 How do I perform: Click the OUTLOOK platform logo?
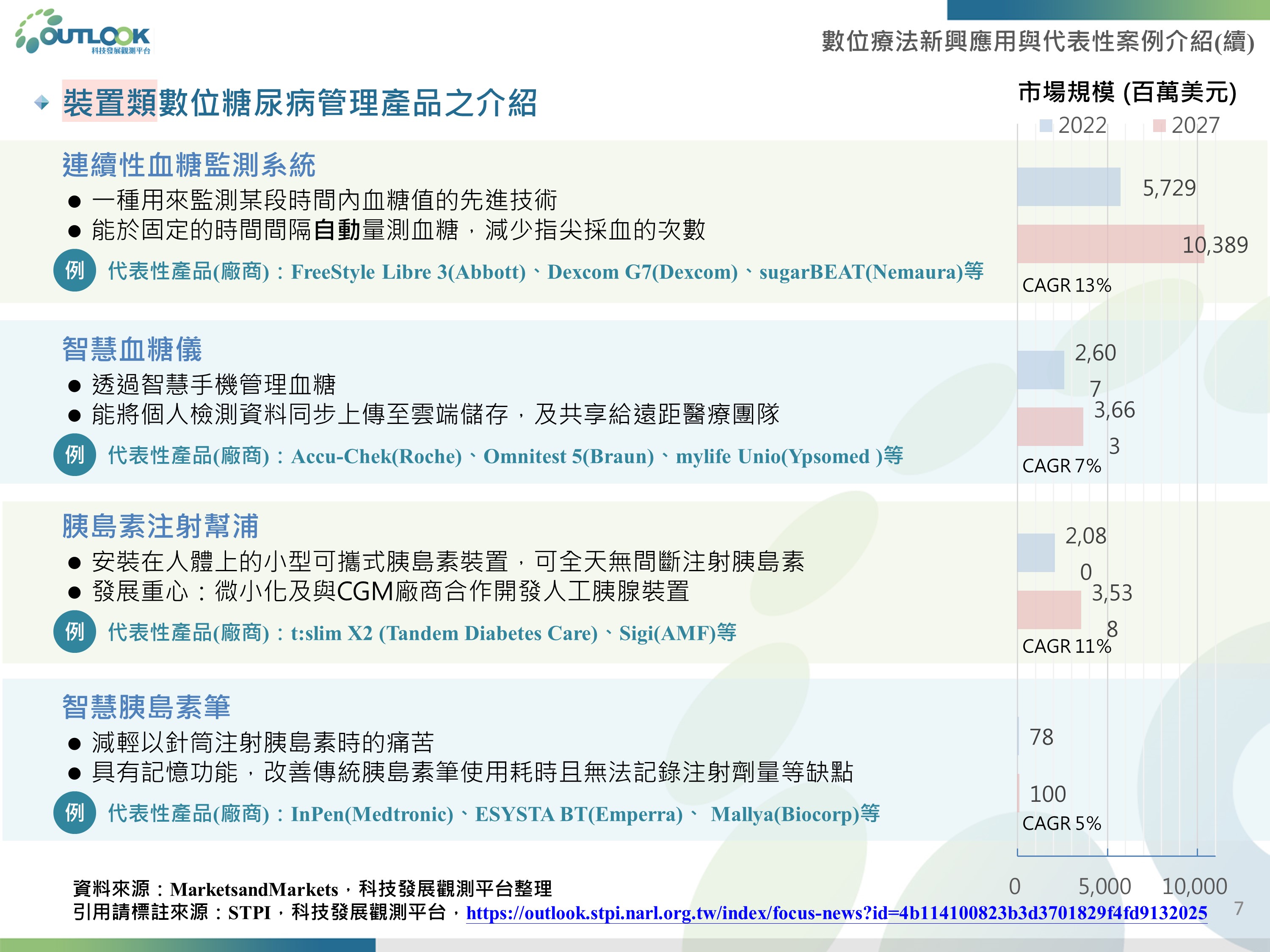coord(84,32)
